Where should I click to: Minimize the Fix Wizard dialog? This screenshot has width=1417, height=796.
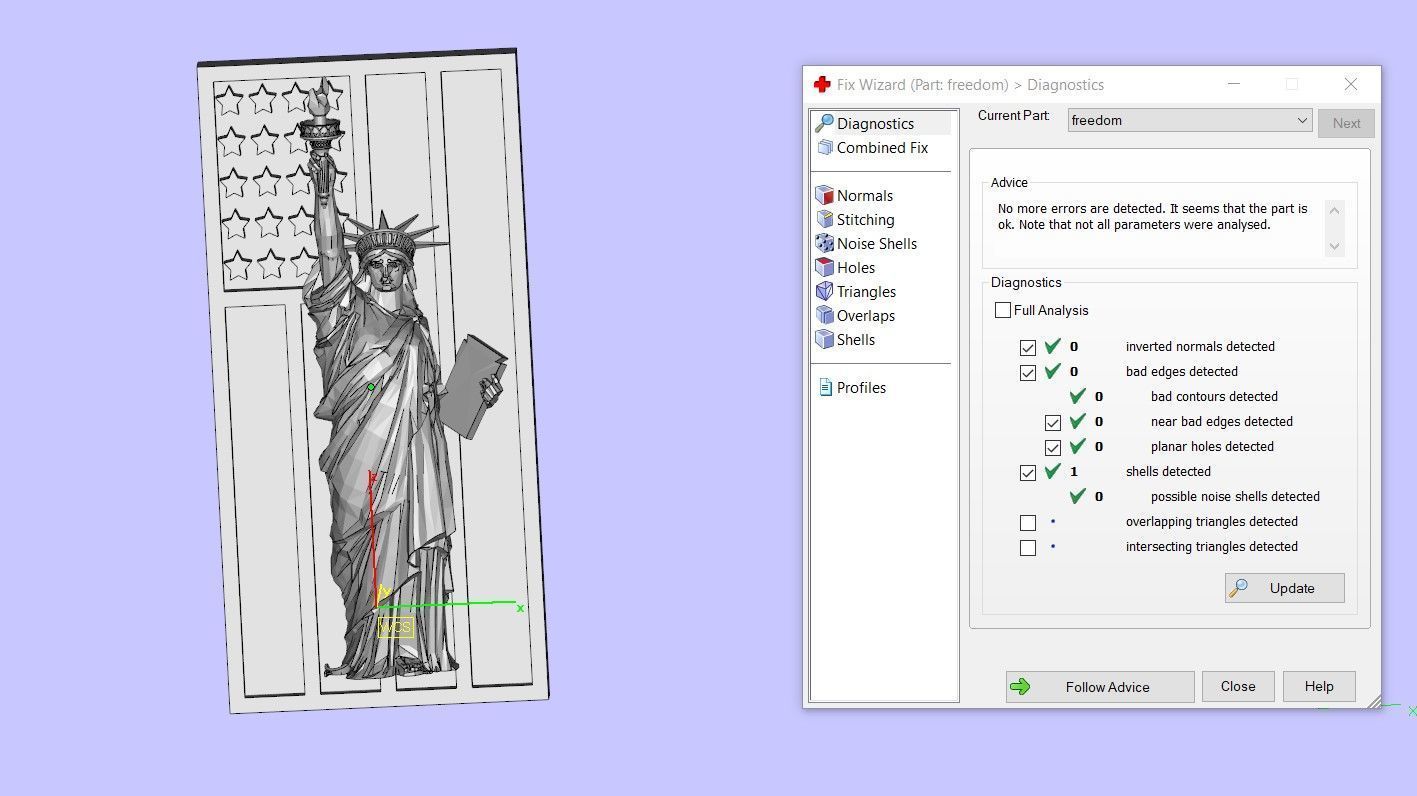1233,85
